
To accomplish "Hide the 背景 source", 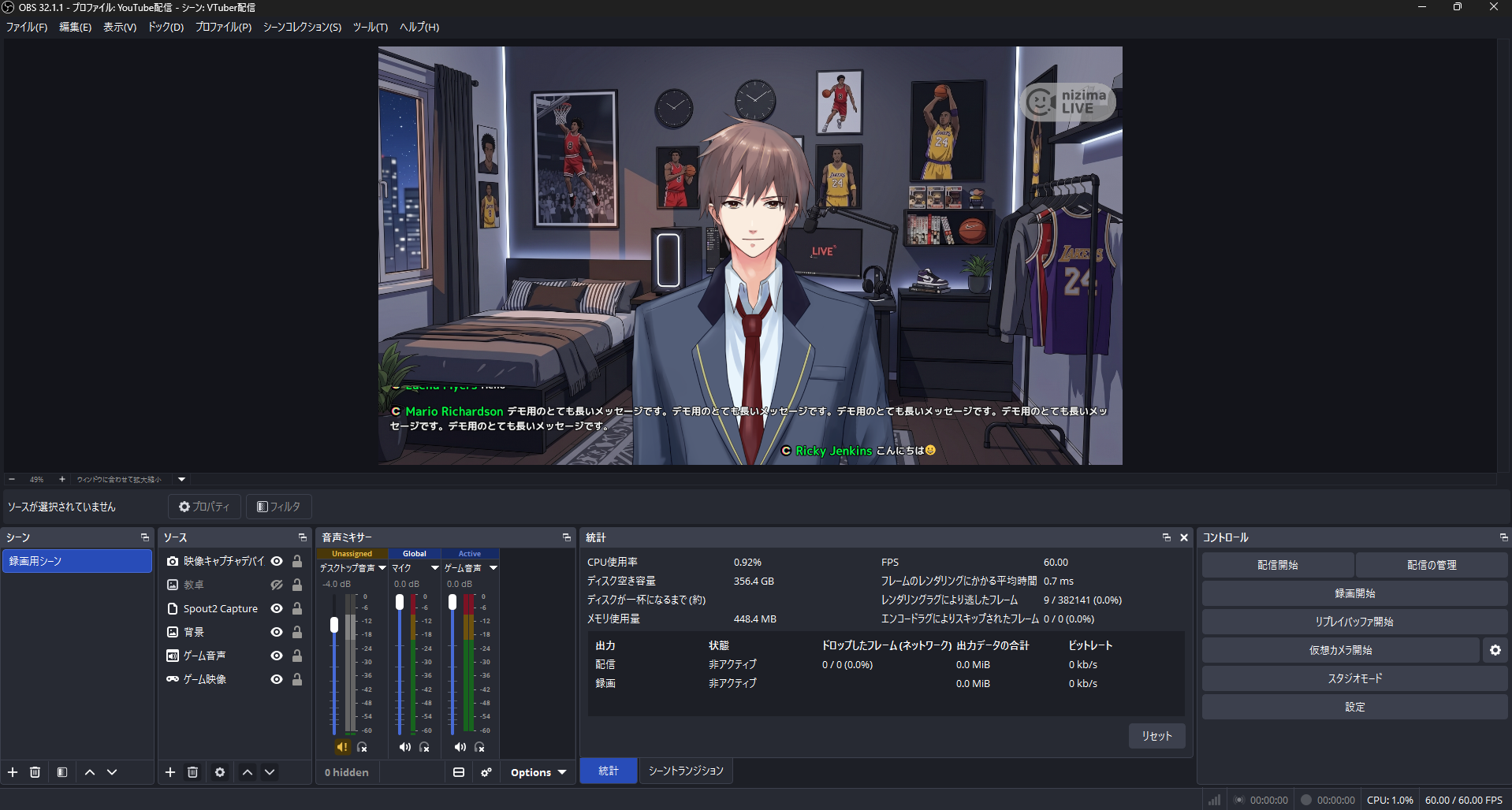I will pyautogui.click(x=277, y=632).
